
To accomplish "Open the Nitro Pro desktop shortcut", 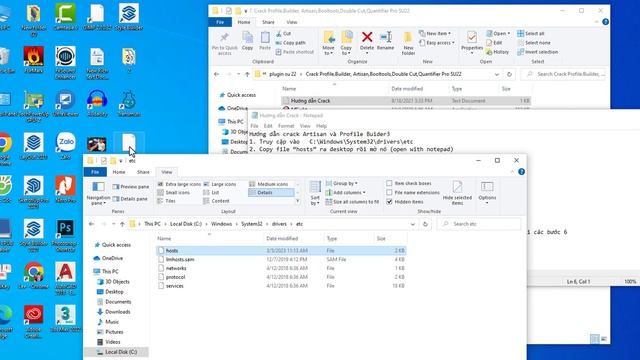I will (65, 189).
